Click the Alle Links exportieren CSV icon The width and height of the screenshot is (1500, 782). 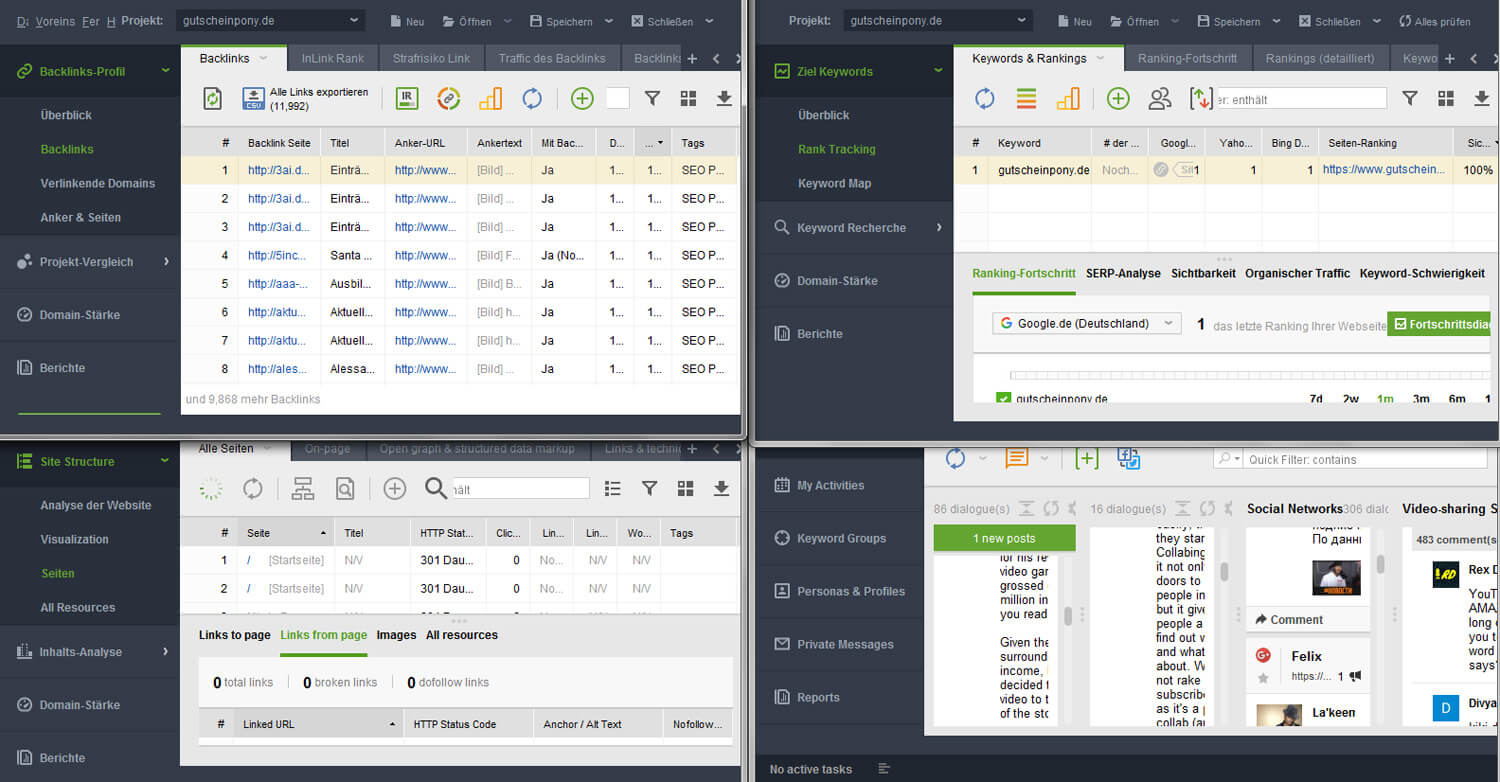[253, 98]
